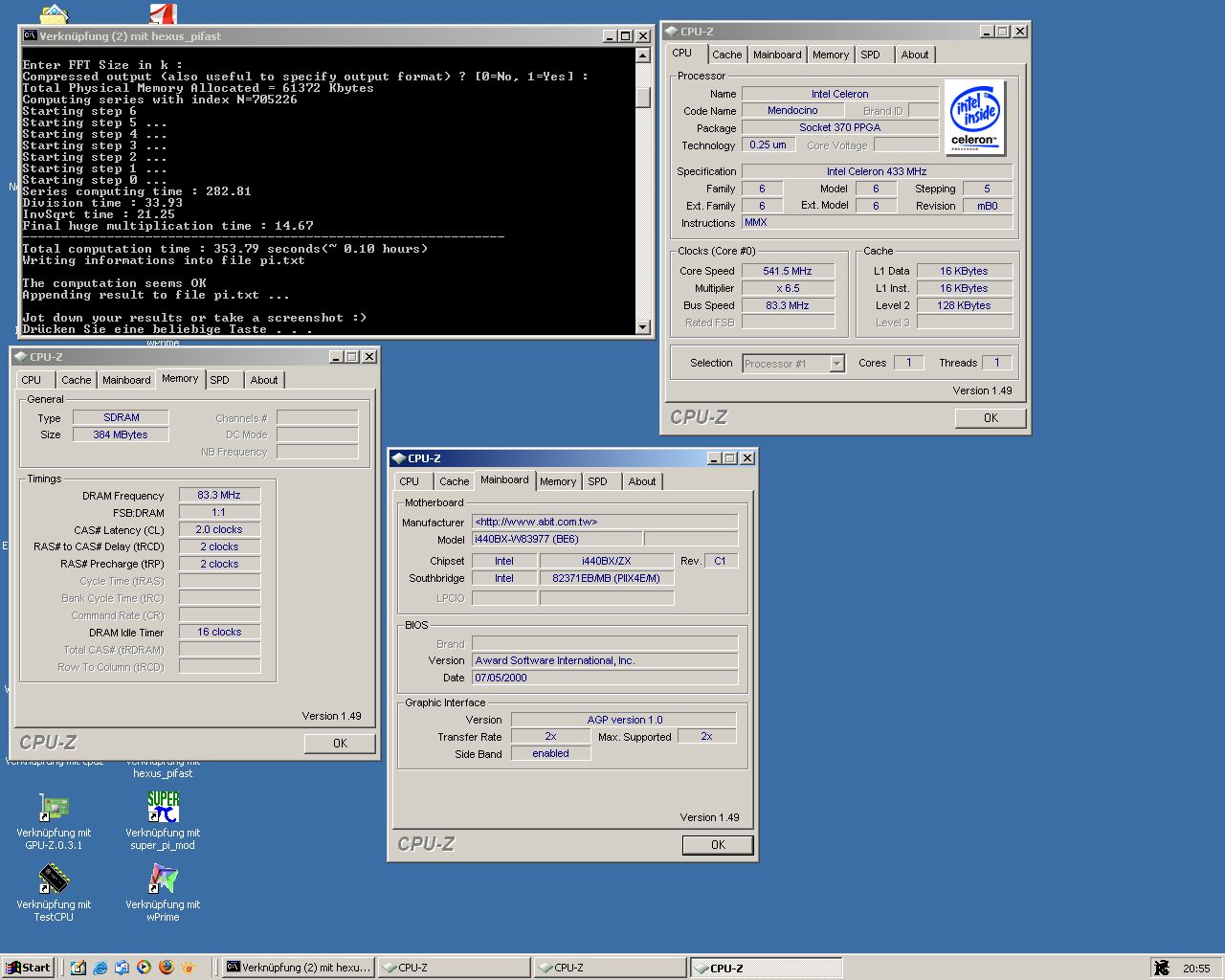Click the Show Desktop quick launch icon
The height and width of the screenshot is (980, 1225).
click(78, 968)
